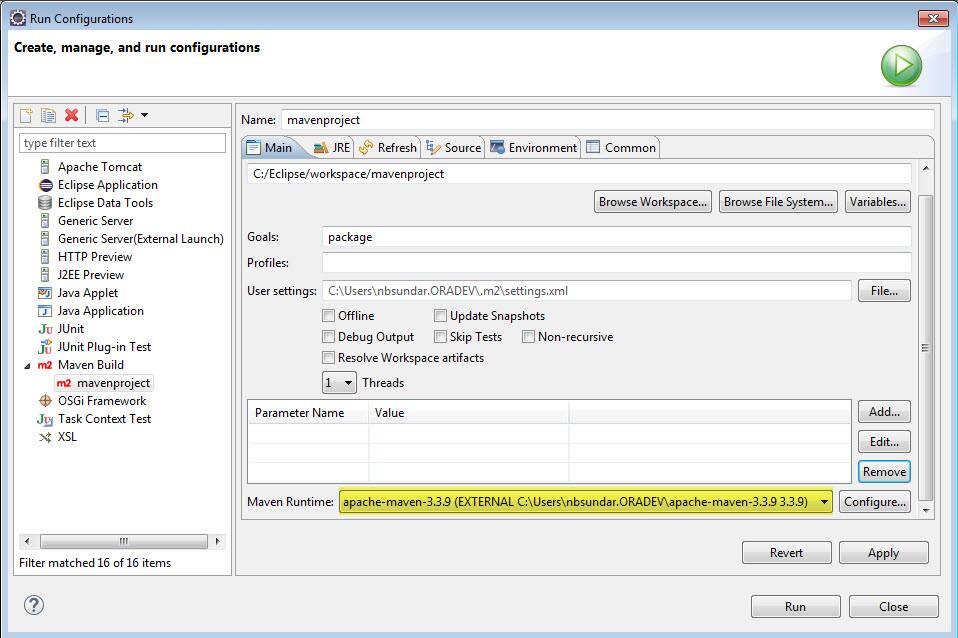Duplicate the selected launch configuration
Viewport: 958px width, 638px height.
click(x=48, y=116)
